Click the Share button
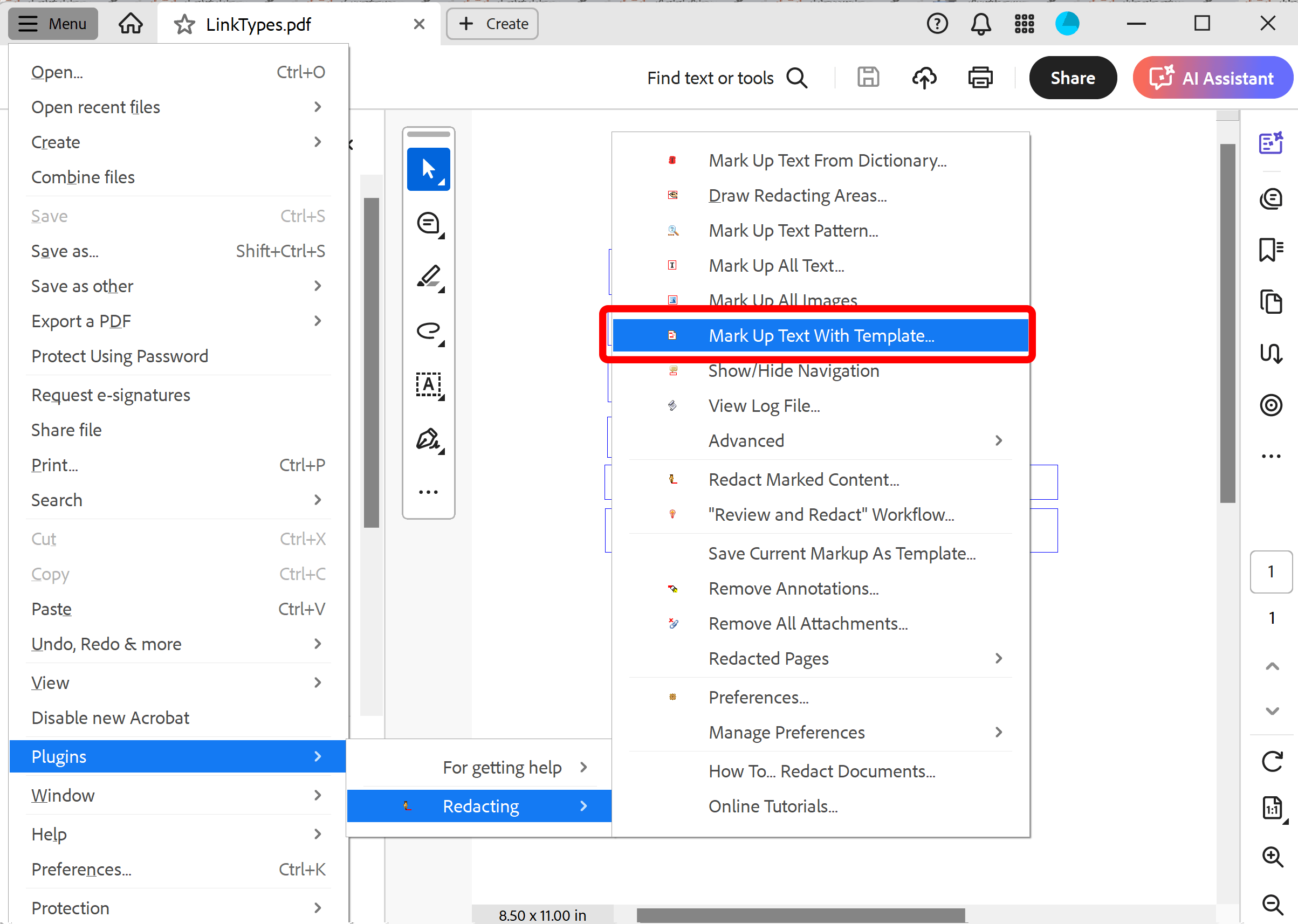 pos(1073,78)
